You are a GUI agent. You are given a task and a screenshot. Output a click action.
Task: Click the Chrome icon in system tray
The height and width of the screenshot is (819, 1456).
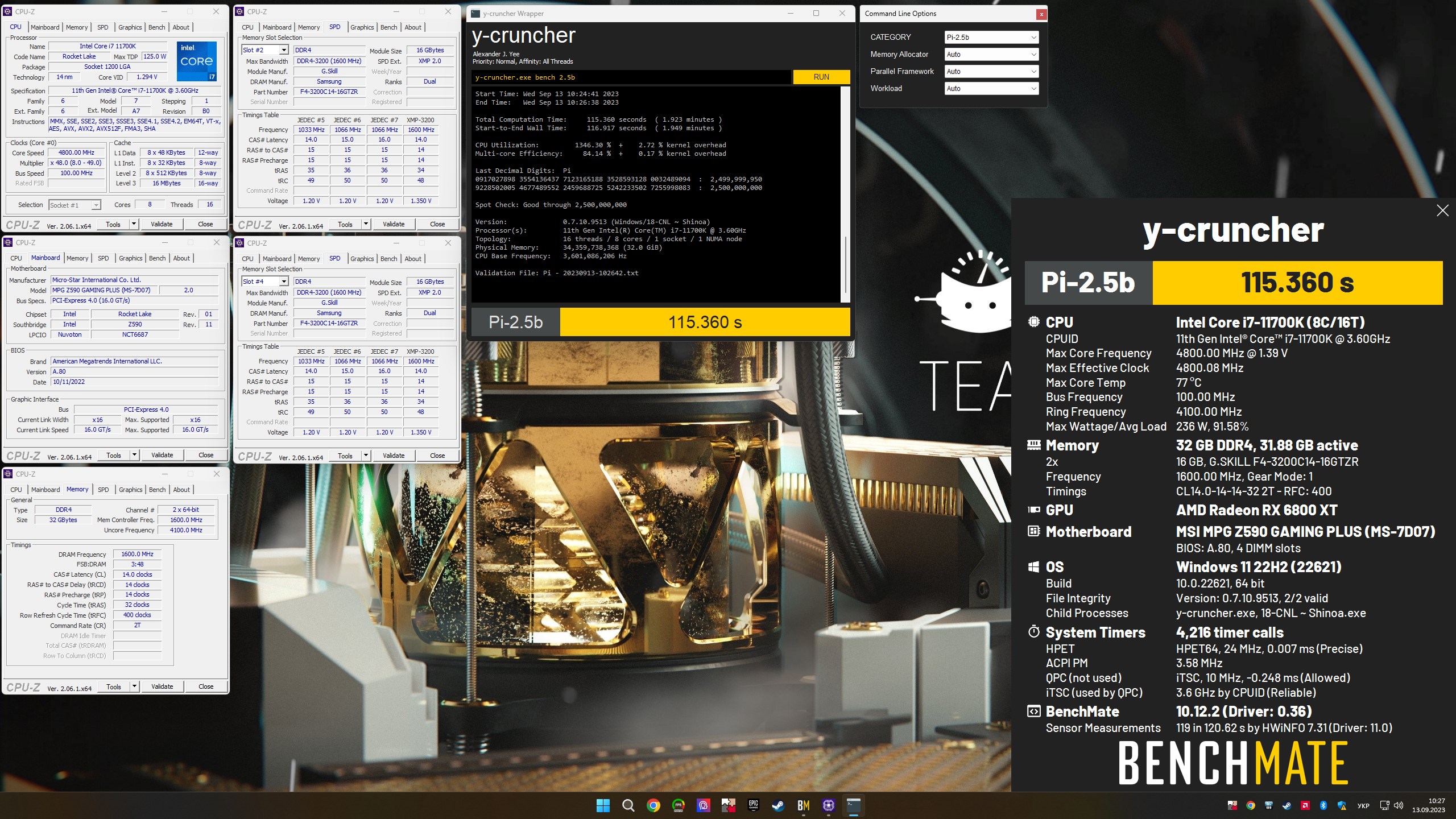click(x=1251, y=805)
